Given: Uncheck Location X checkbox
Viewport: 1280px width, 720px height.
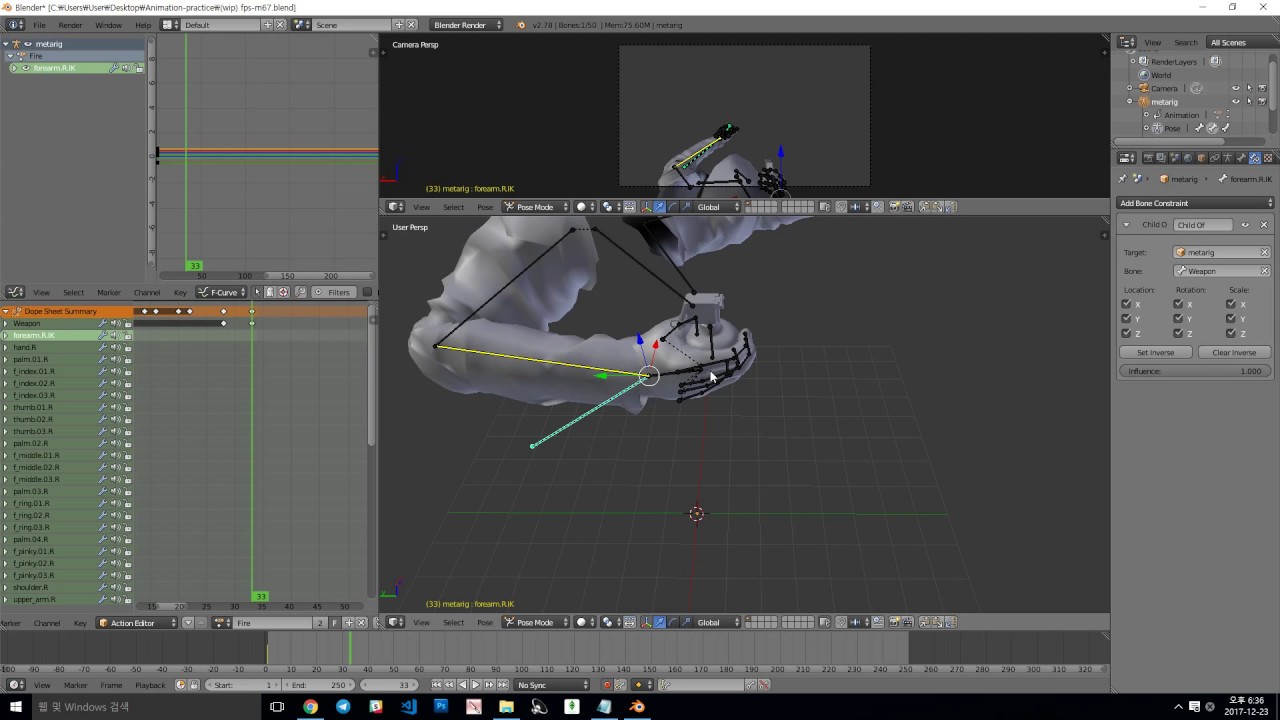Looking at the screenshot, I should [x=1127, y=304].
